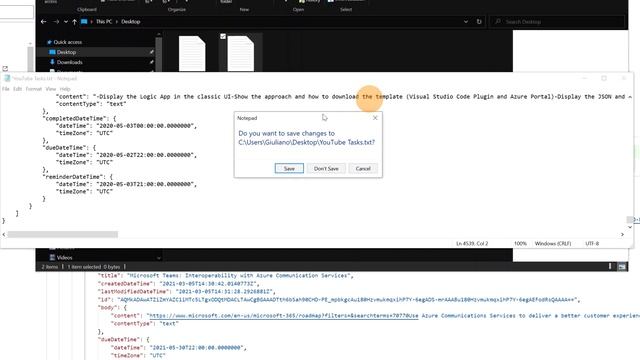Open recent locations dropdown in File Explorer

coord(66,22)
